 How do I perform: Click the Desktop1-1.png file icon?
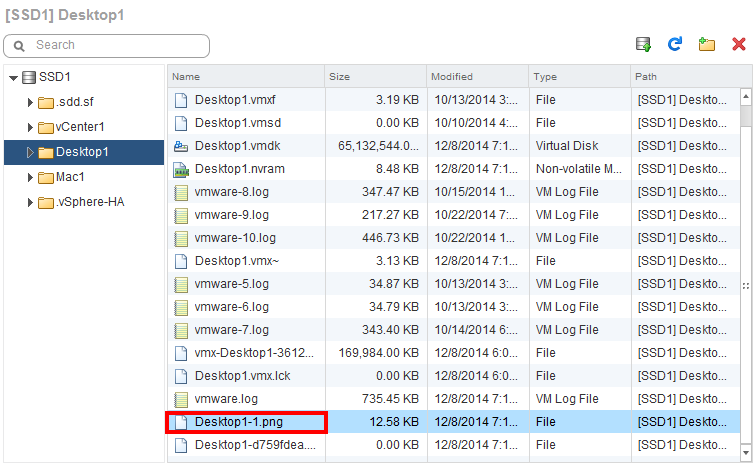point(181,422)
